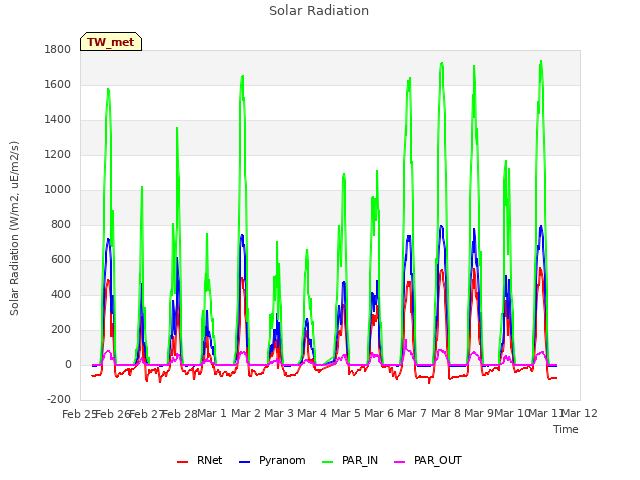Click the Mar 8 x-axis tick label
This screenshot has height=480, width=640.
(446, 413)
